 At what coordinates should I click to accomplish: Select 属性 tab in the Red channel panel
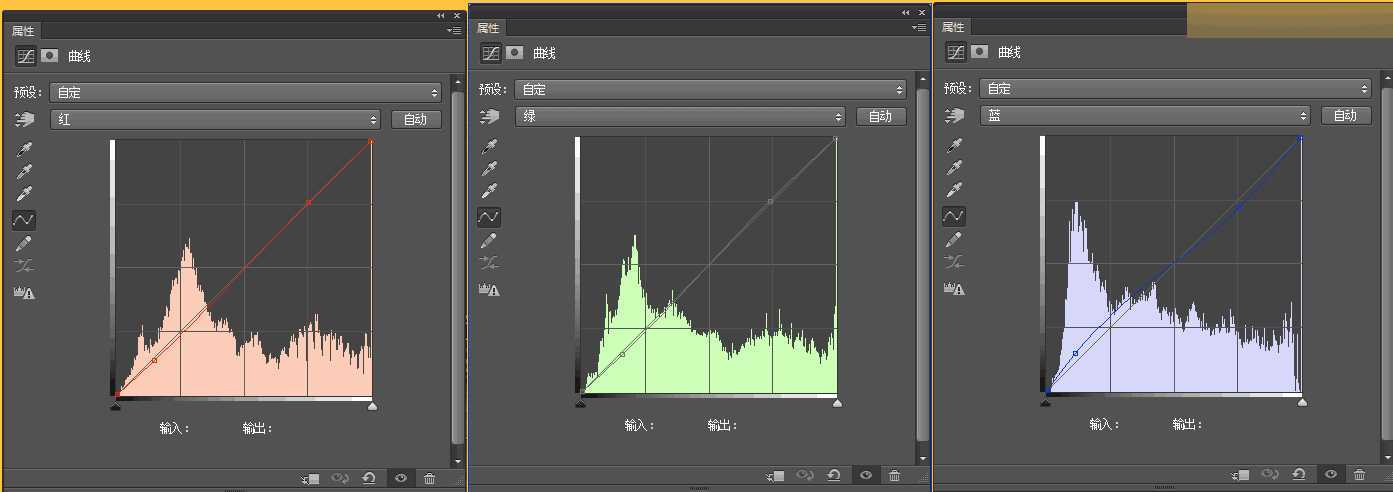[x=23, y=31]
